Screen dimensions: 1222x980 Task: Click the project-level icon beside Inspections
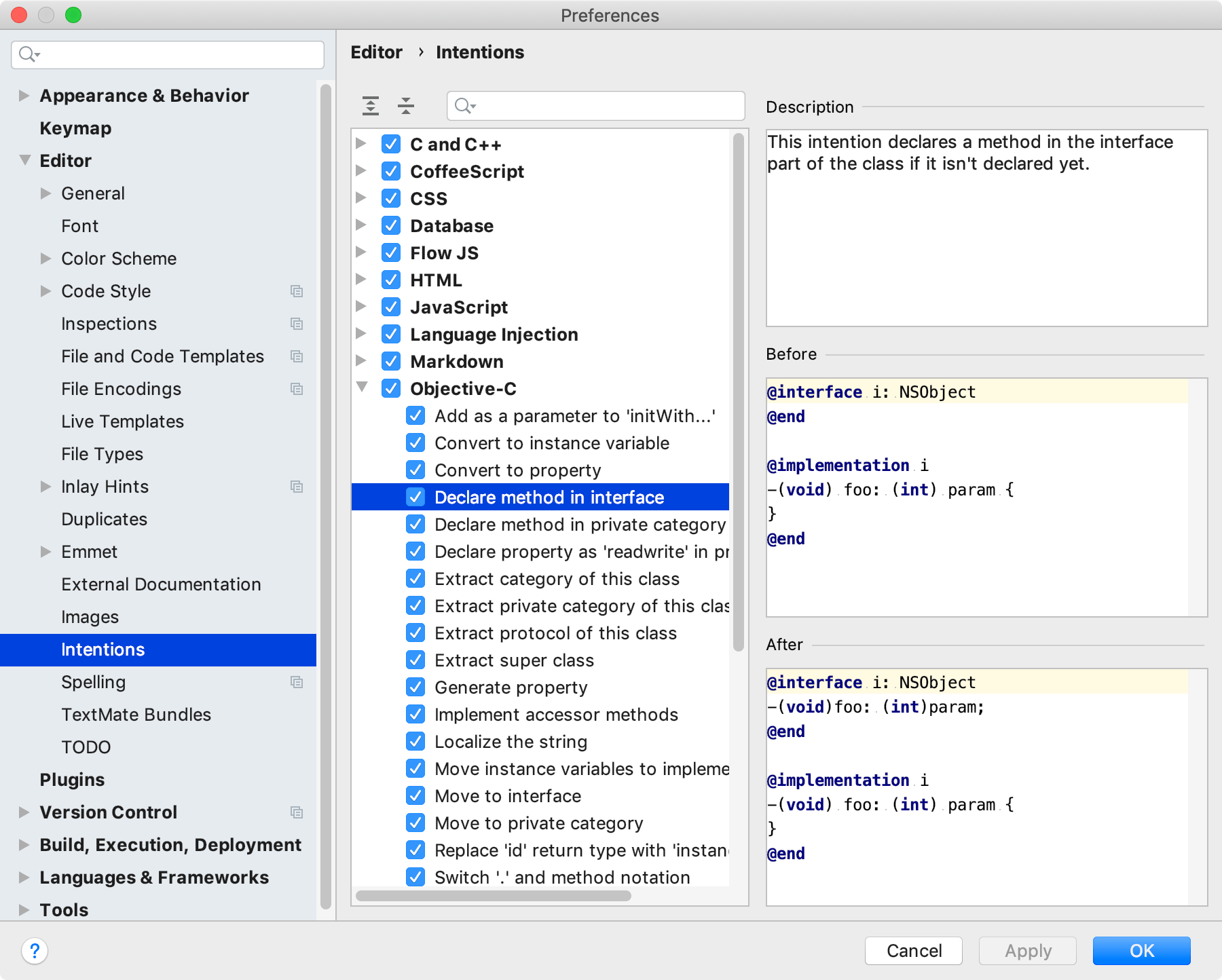click(x=297, y=324)
